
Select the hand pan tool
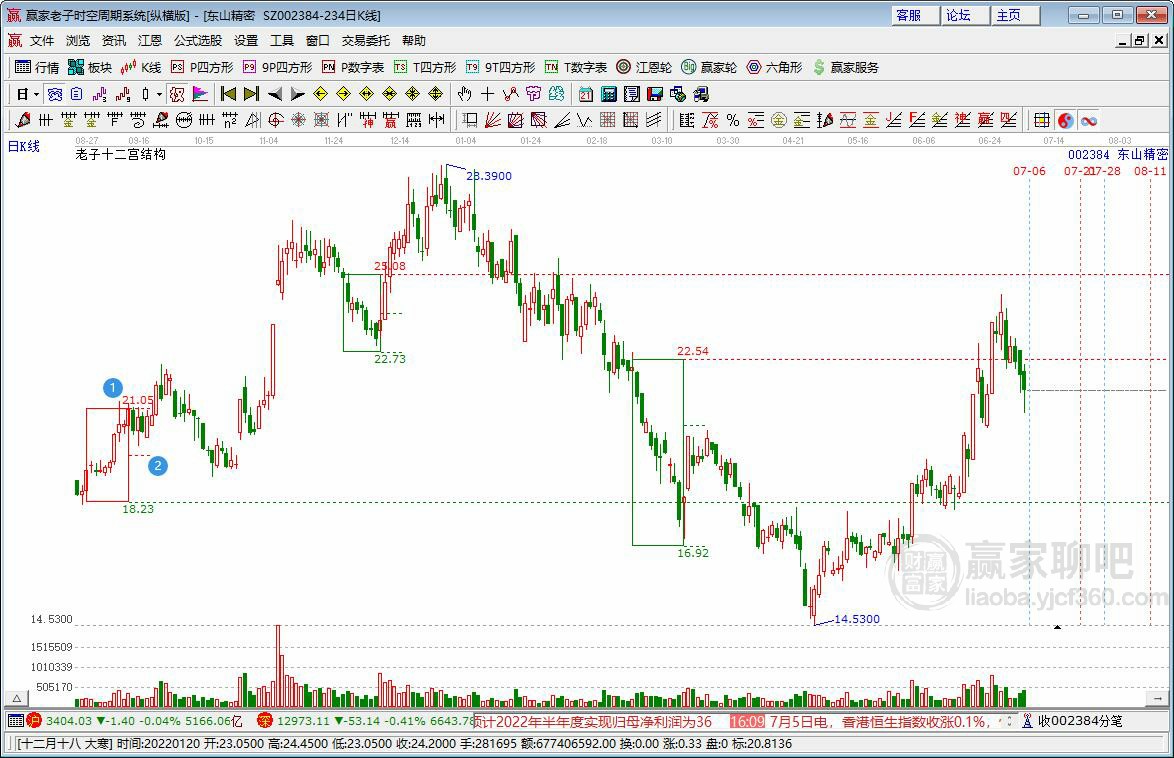(x=464, y=94)
